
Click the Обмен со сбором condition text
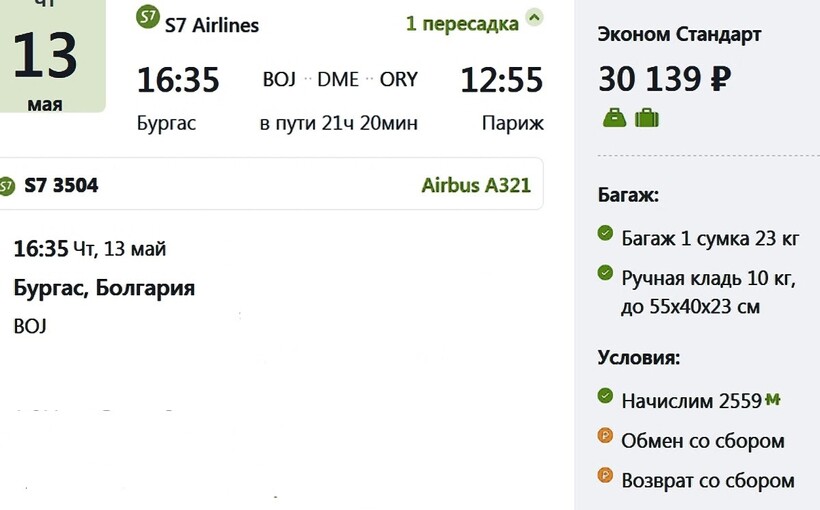coord(703,440)
